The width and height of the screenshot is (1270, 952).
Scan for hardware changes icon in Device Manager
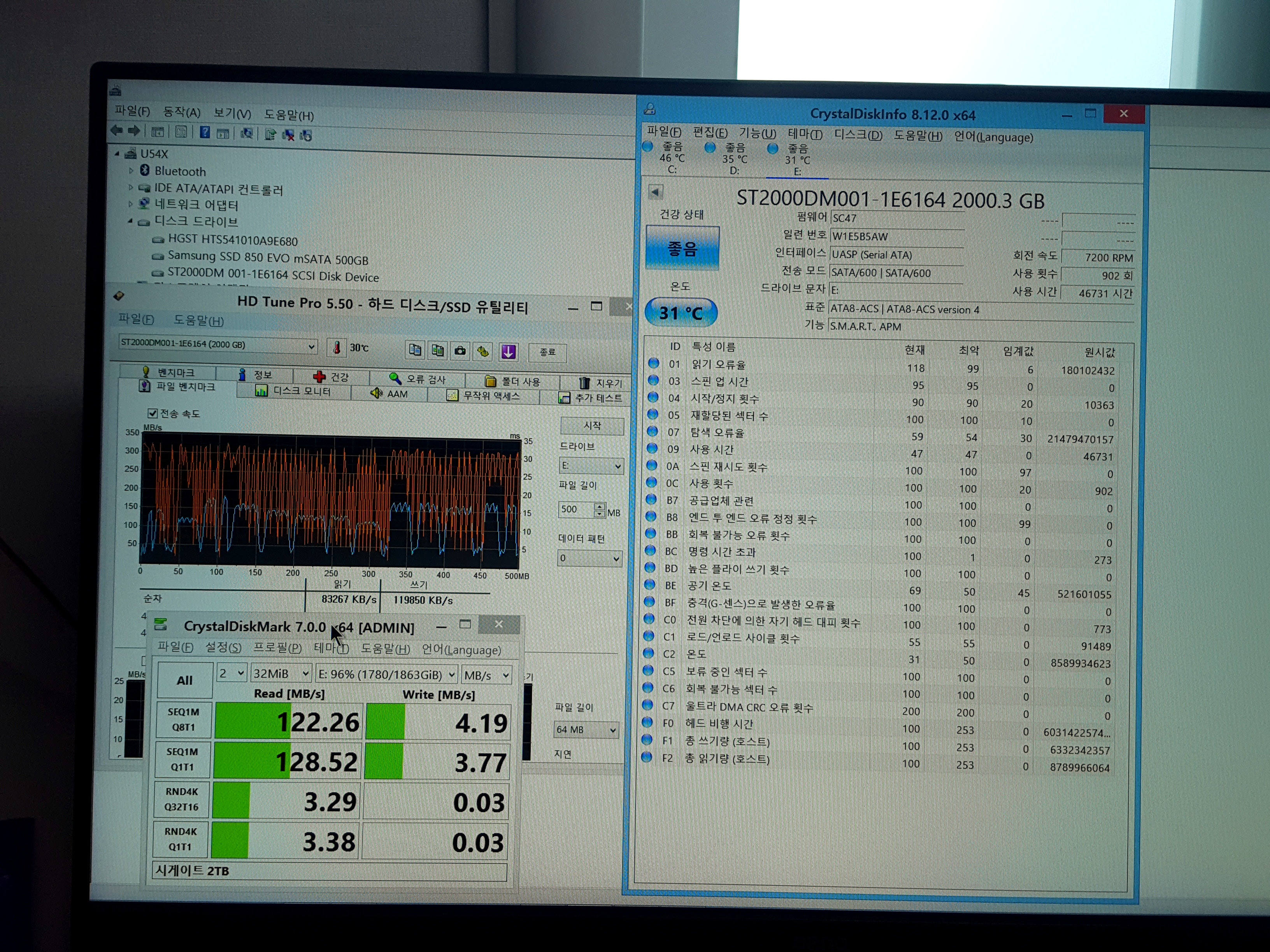coord(246,133)
